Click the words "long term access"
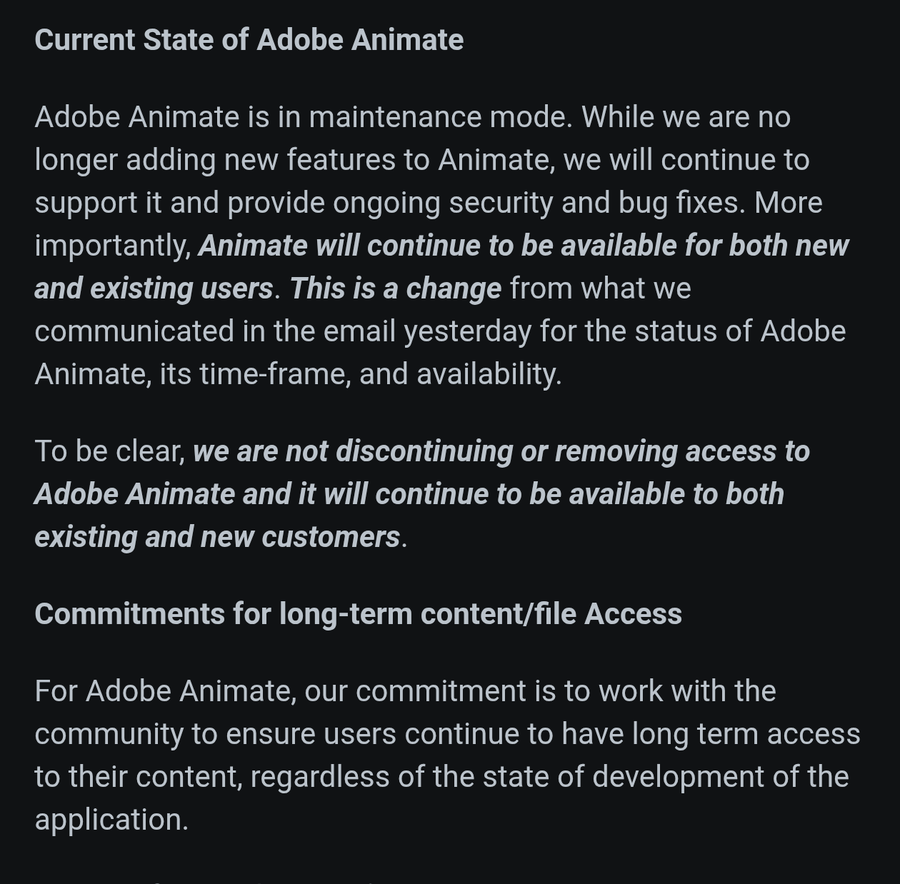Image resolution: width=900 pixels, height=884 pixels. [745, 734]
